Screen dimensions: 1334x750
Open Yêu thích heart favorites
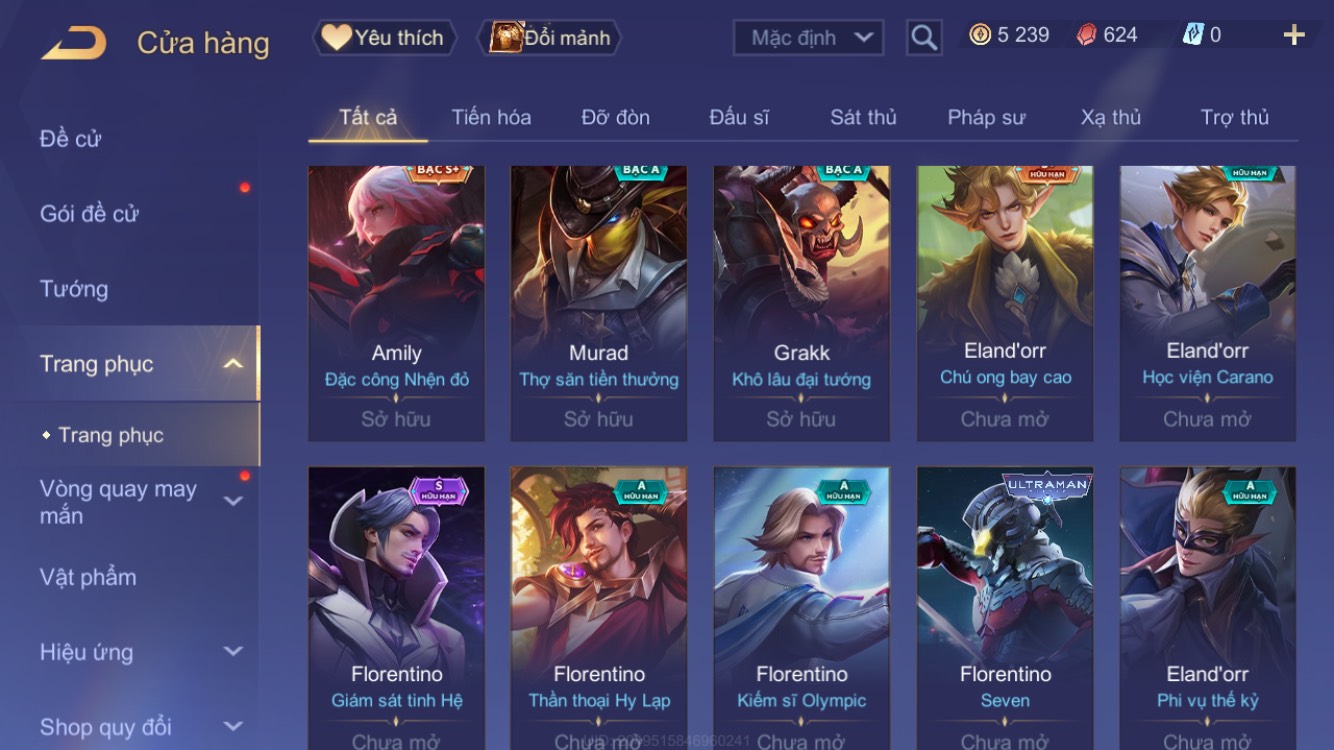click(x=384, y=38)
